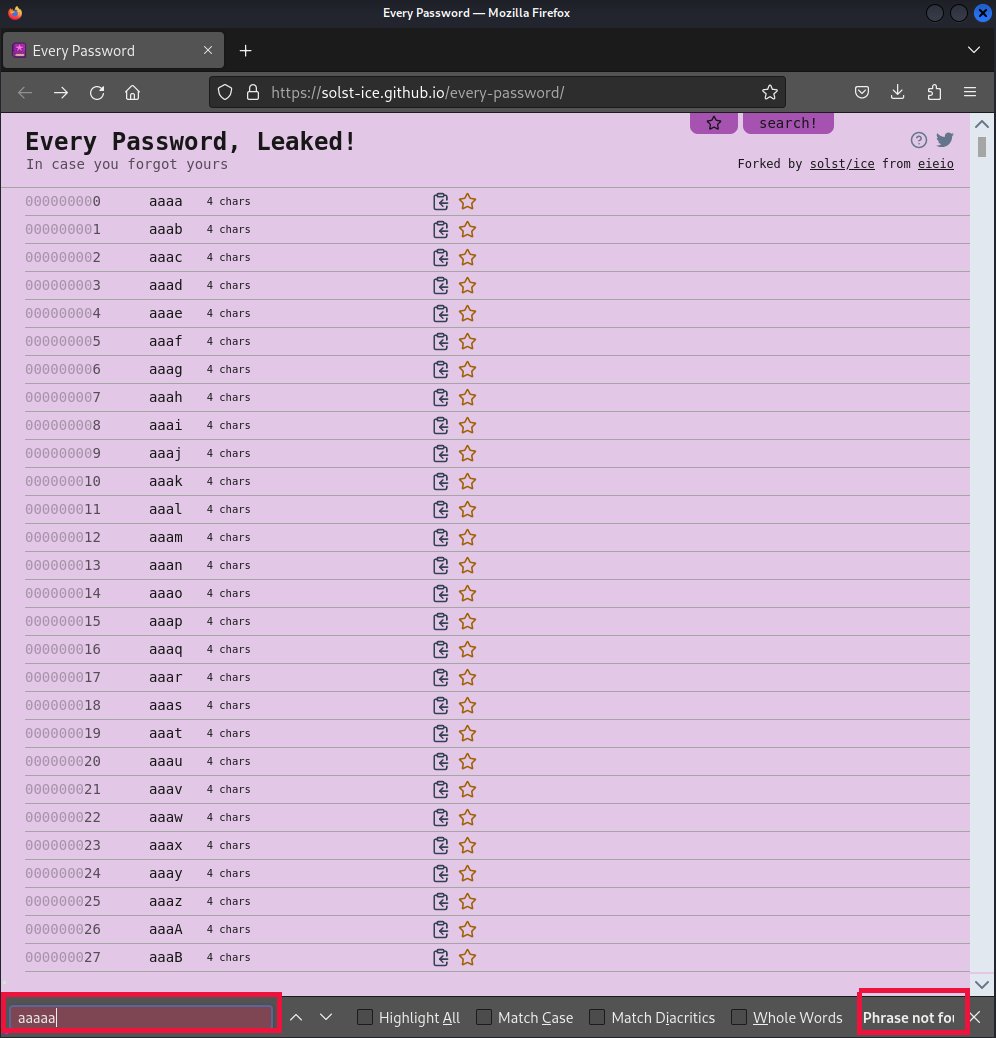Favorite password aaao
This screenshot has height=1038, width=996.
point(467,594)
